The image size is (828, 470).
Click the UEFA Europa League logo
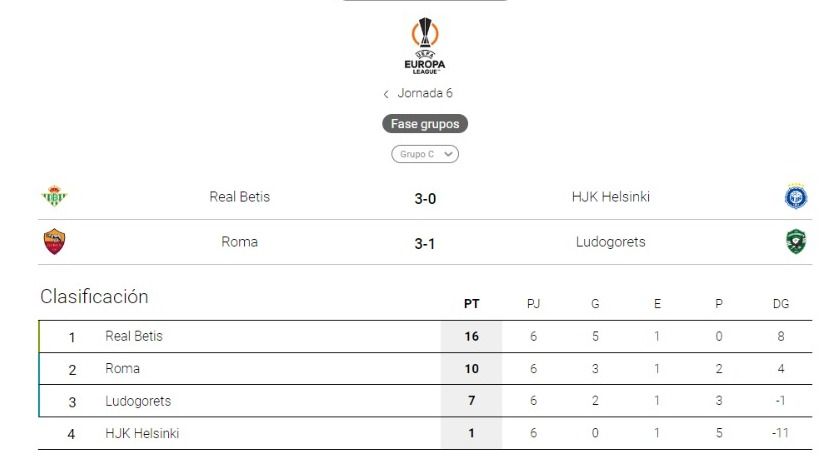425,45
